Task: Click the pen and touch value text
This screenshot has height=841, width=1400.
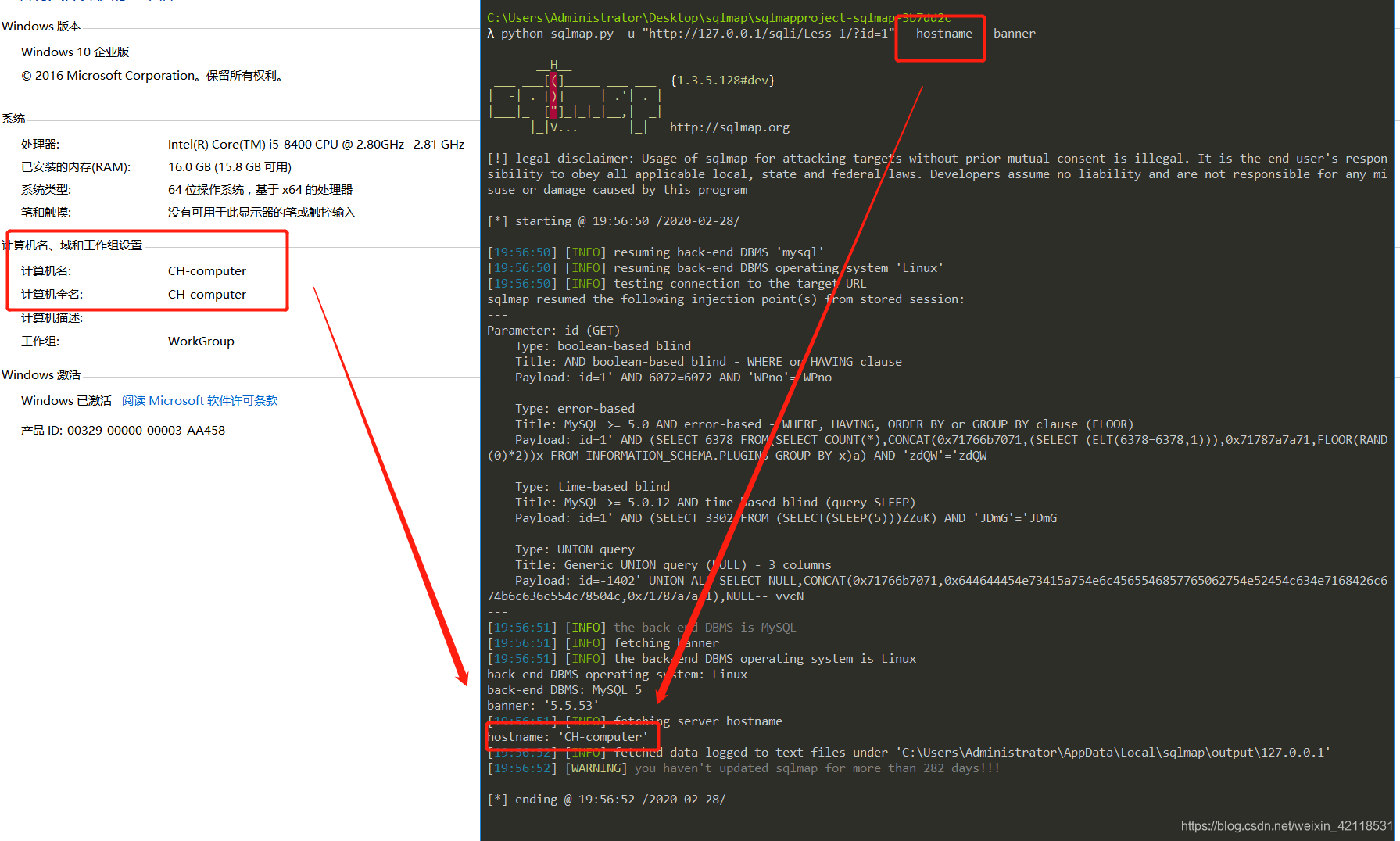Action: tap(262, 212)
